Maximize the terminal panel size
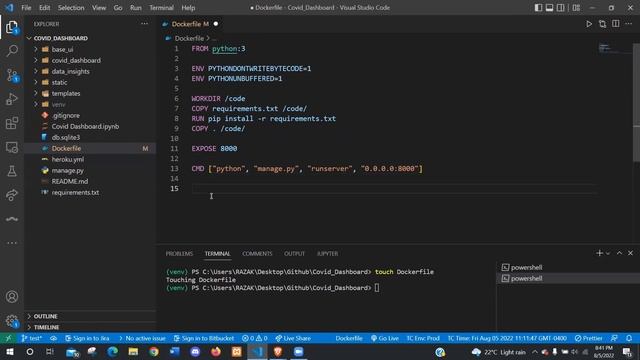This screenshot has width=640, height=360. (x=619, y=253)
